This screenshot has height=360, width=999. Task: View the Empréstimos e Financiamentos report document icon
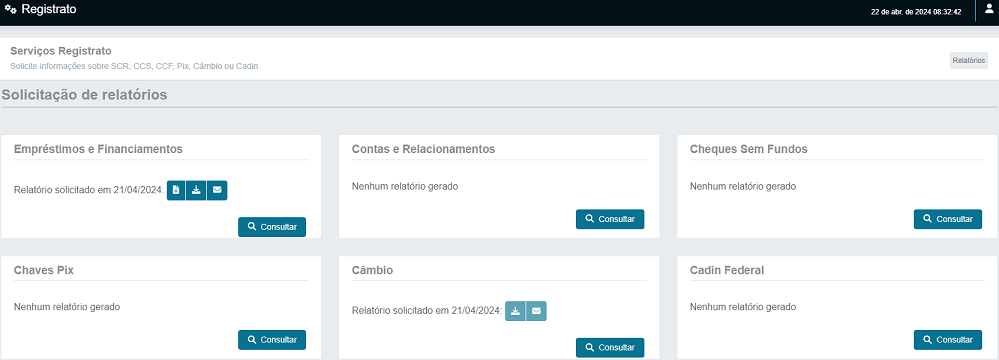pos(176,190)
